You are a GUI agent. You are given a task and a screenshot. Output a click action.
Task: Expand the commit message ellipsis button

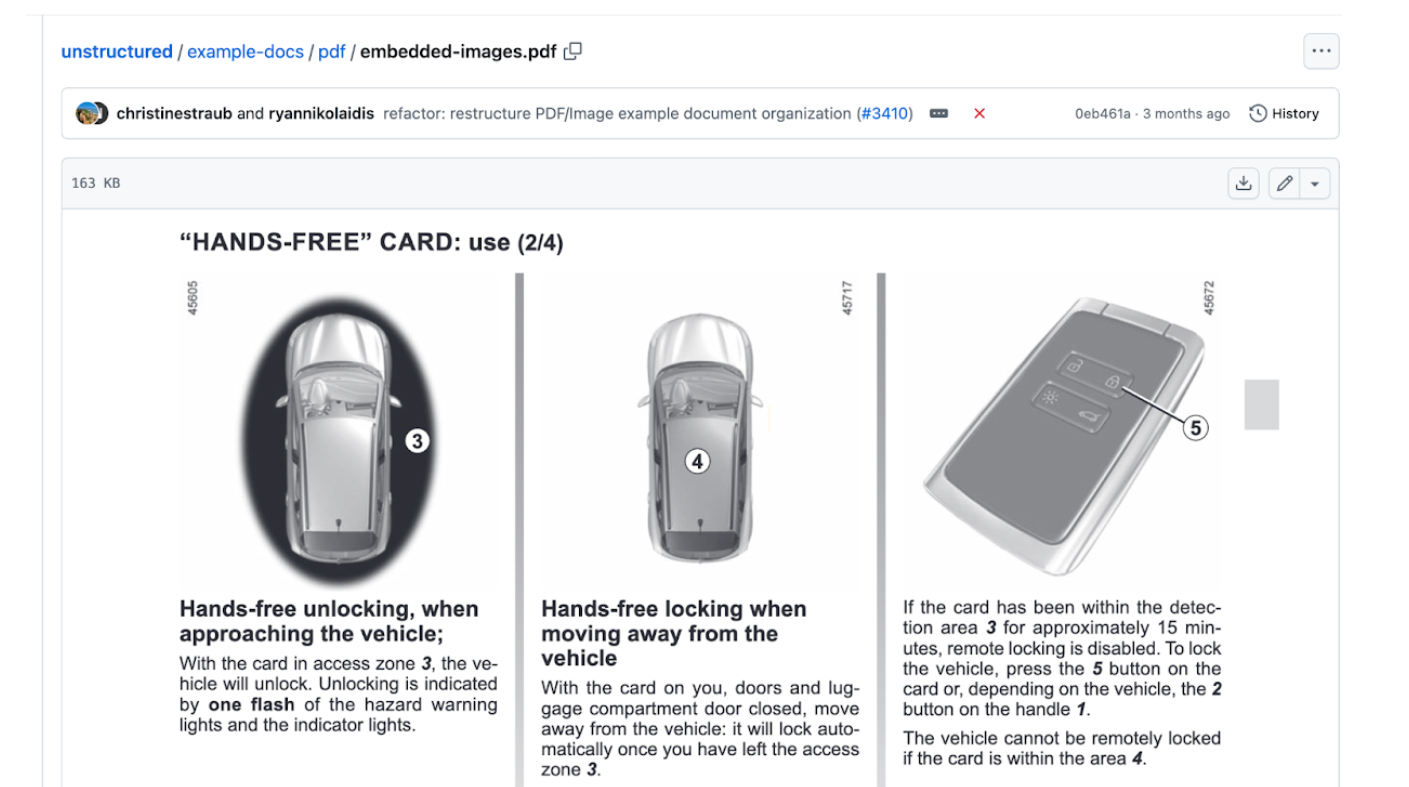(938, 114)
